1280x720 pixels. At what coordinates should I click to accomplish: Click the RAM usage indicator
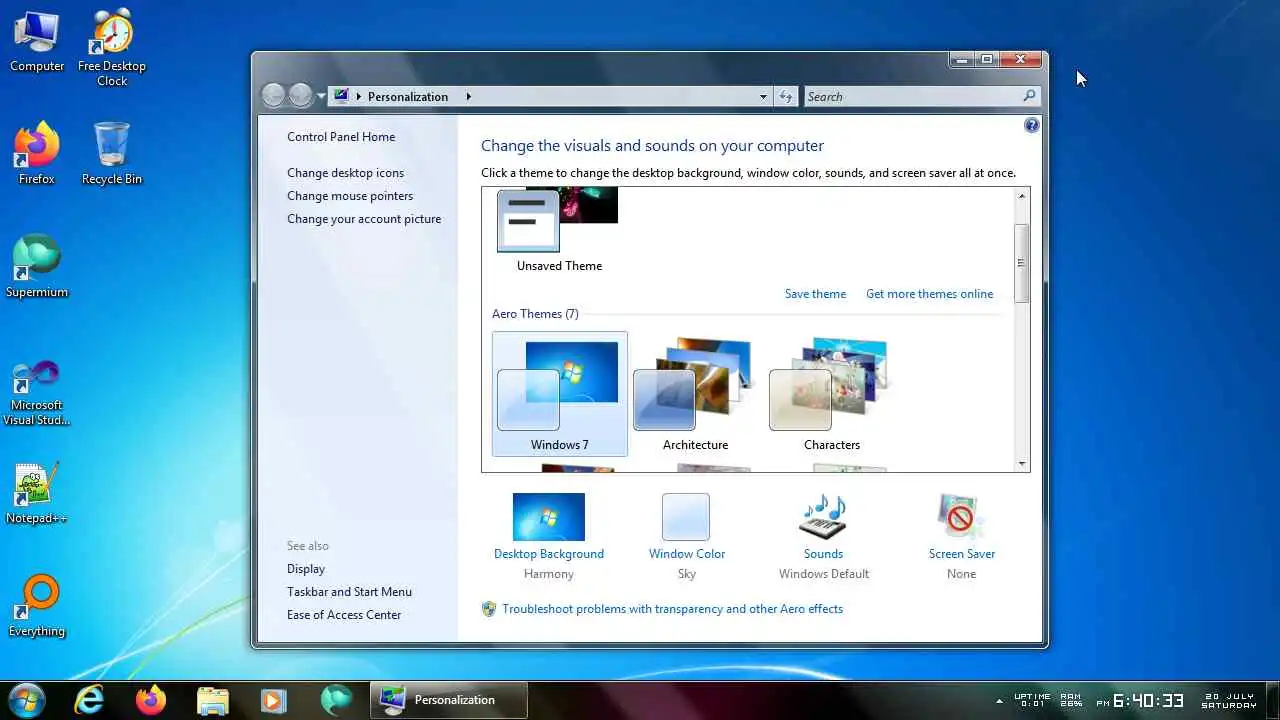point(1070,700)
